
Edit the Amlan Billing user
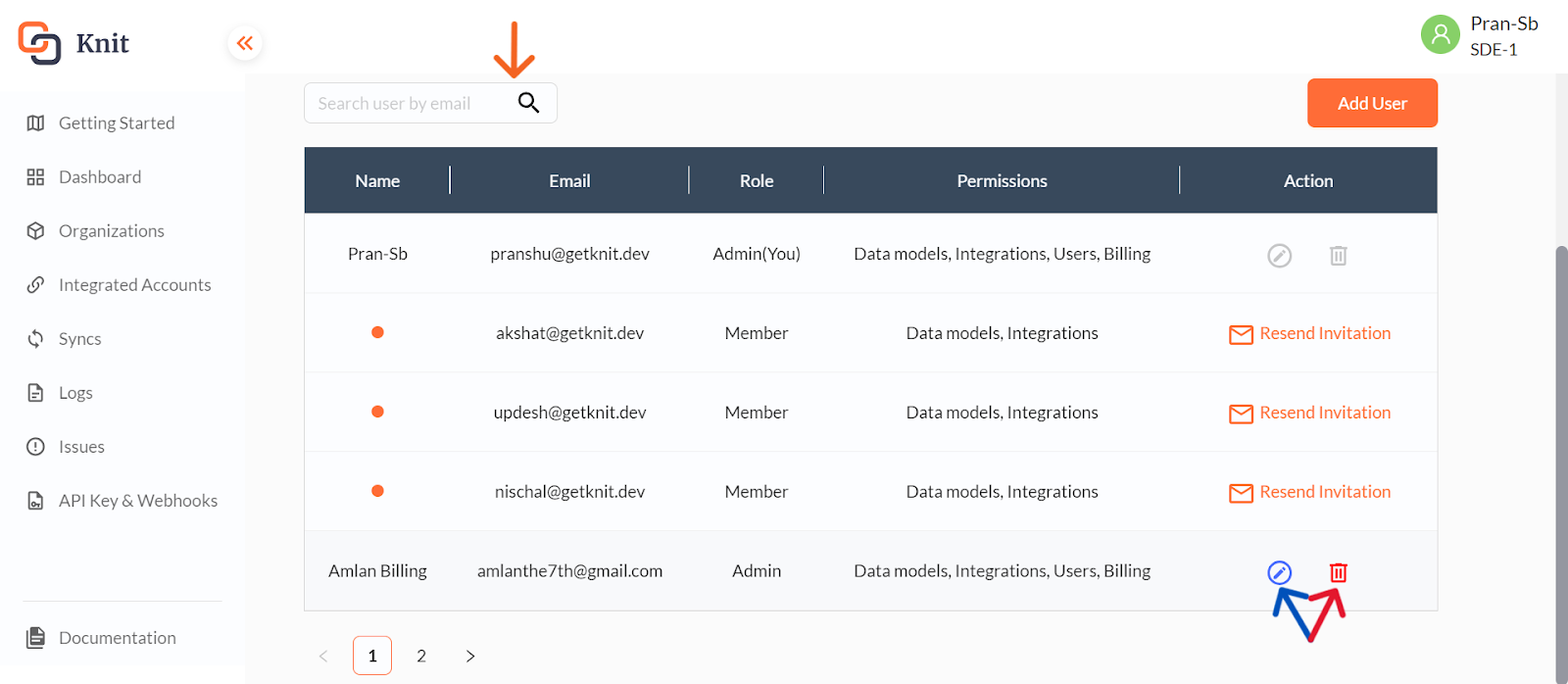coord(1279,572)
